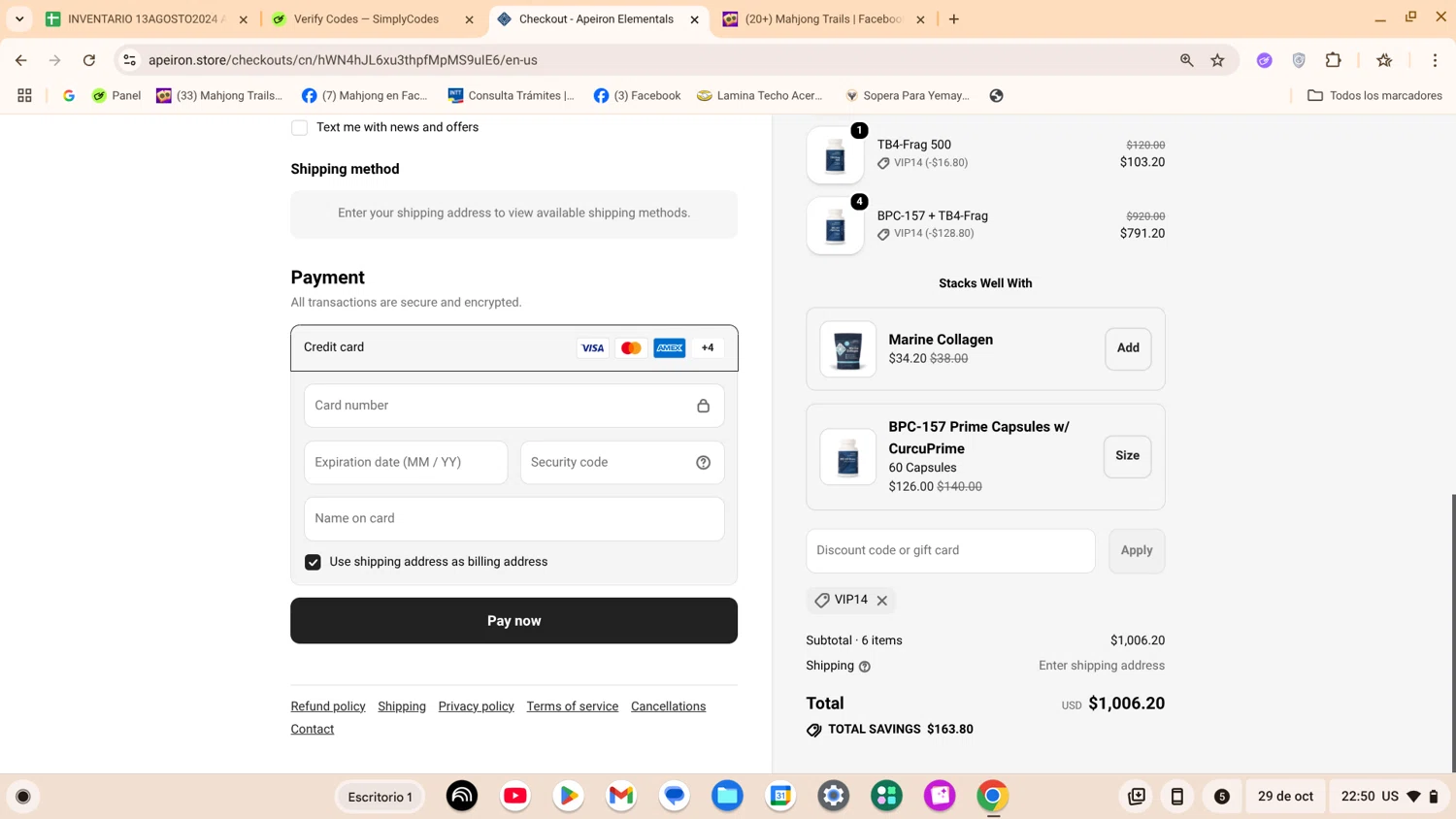Viewport: 1456px width, 819px height.
Task: Add Marine Collagen to the order
Action: [1128, 348]
